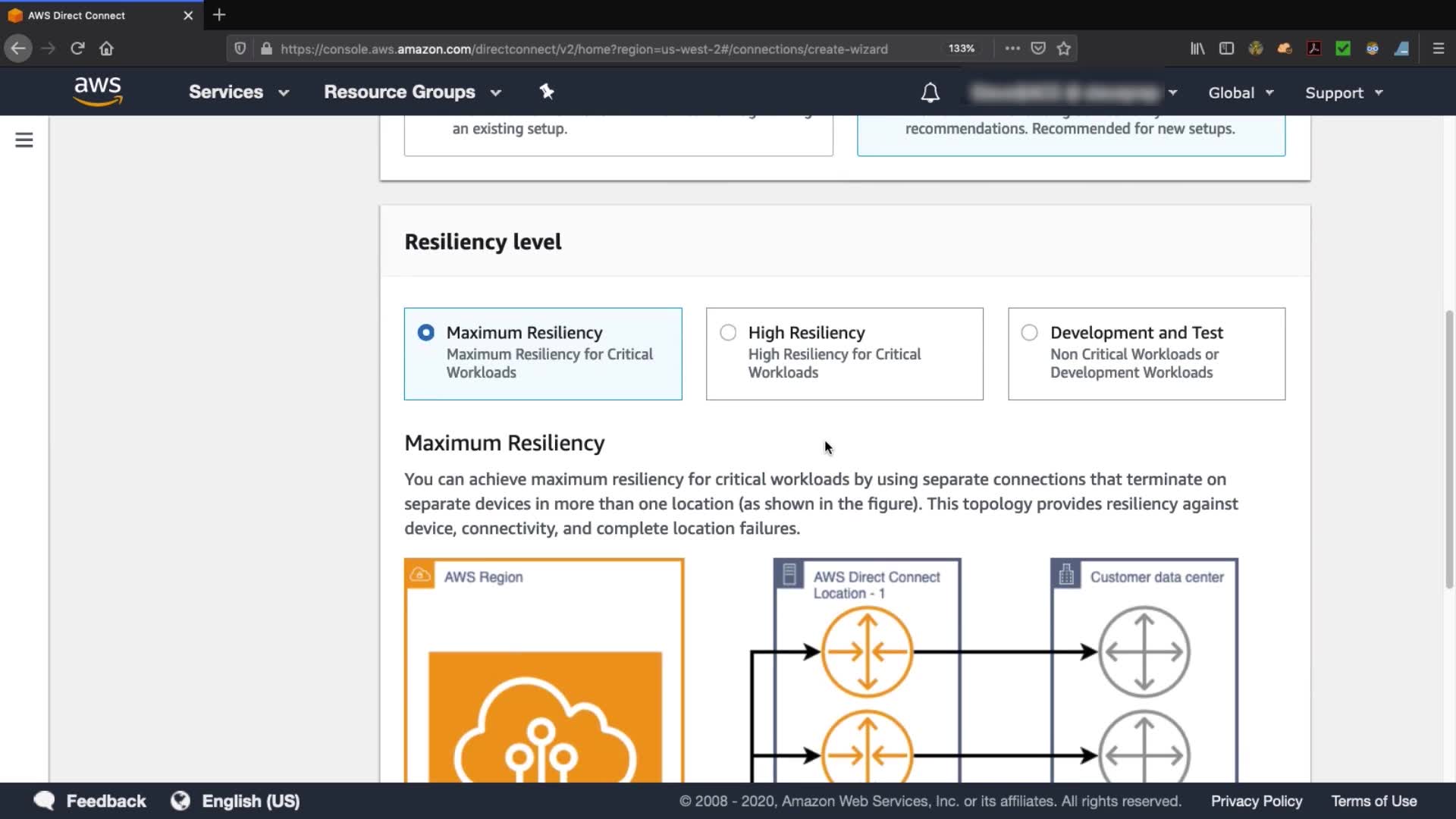Click the Feedback speech bubble icon

click(45, 801)
